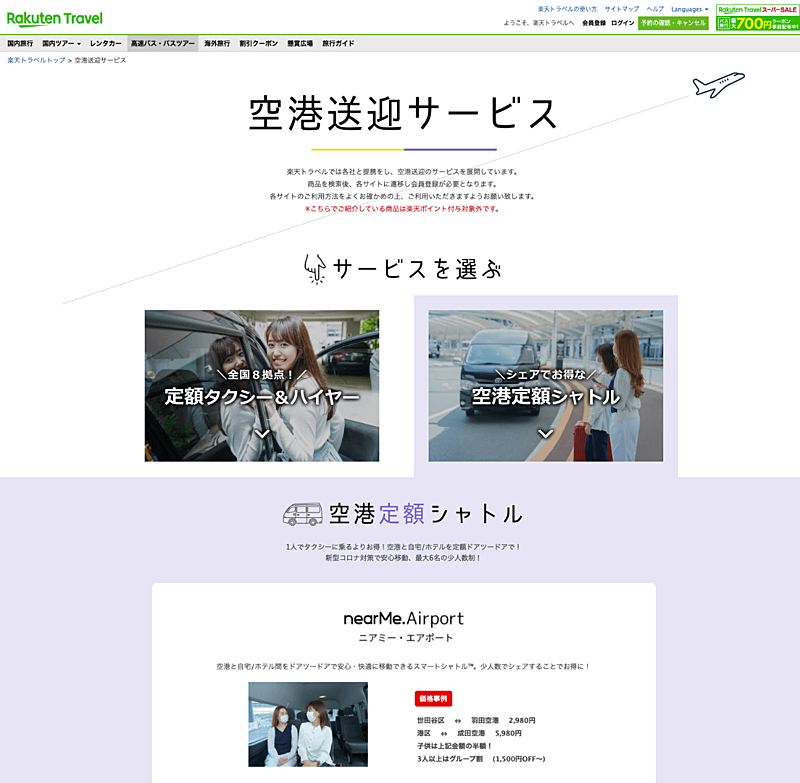Image resolution: width=800 pixels, height=783 pixels.
Task: Expand the Languages dropdown
Action: (x=689, y=9)
